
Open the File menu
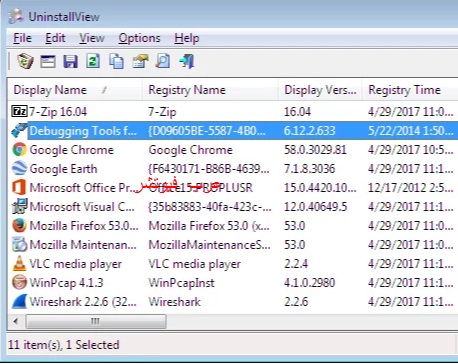22,38
